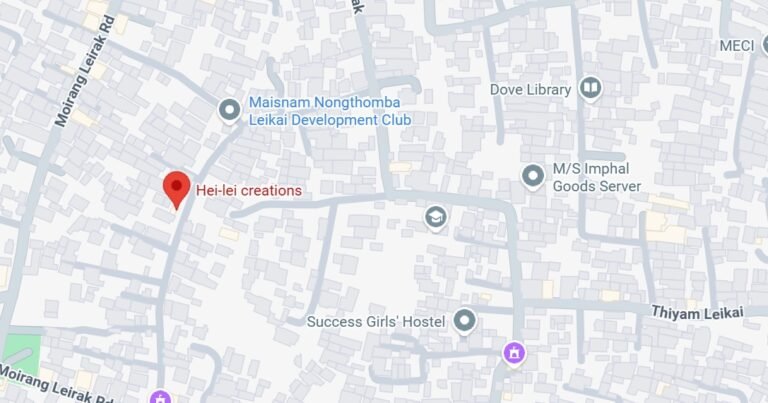Screen dimensions: 768x403
Task: Click the vertical Moirang Leirak Rd label
Action: click(x=85, y=71)
